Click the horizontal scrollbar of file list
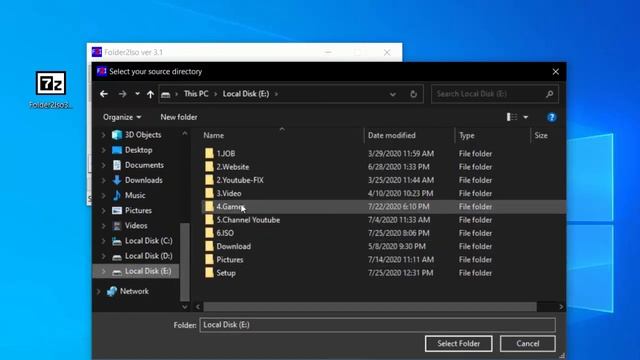The height and width of the screenshot is (360, 640). 370,307
